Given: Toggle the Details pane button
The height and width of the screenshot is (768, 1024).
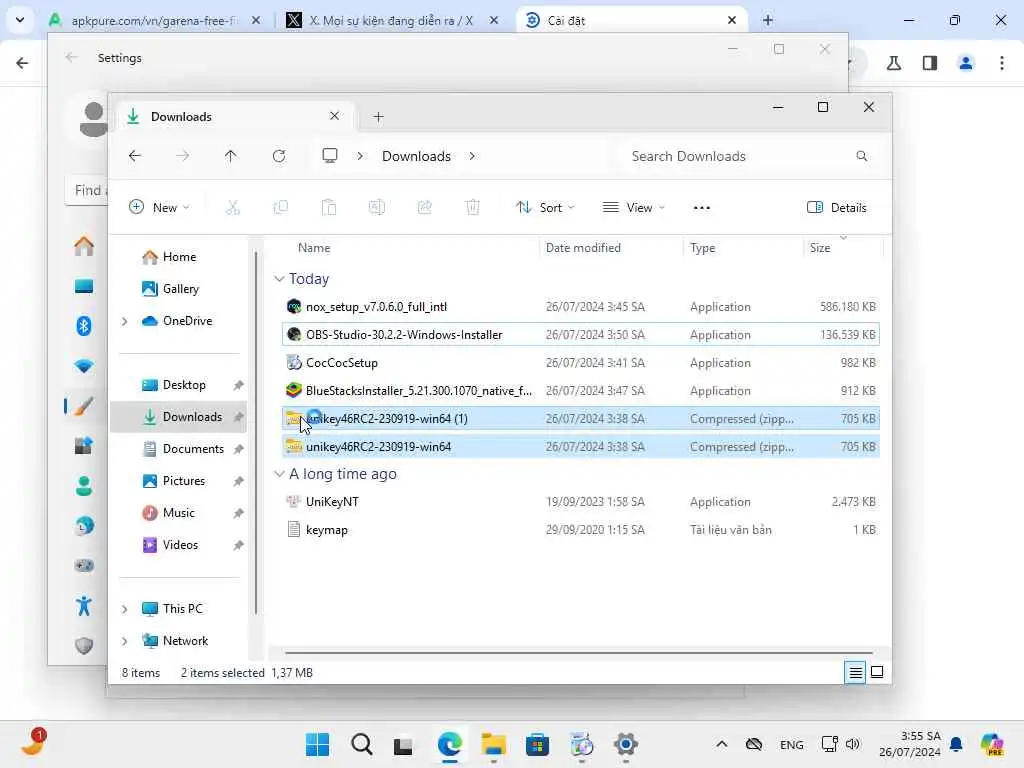Looking at the screenshot, I should (837, 208).
